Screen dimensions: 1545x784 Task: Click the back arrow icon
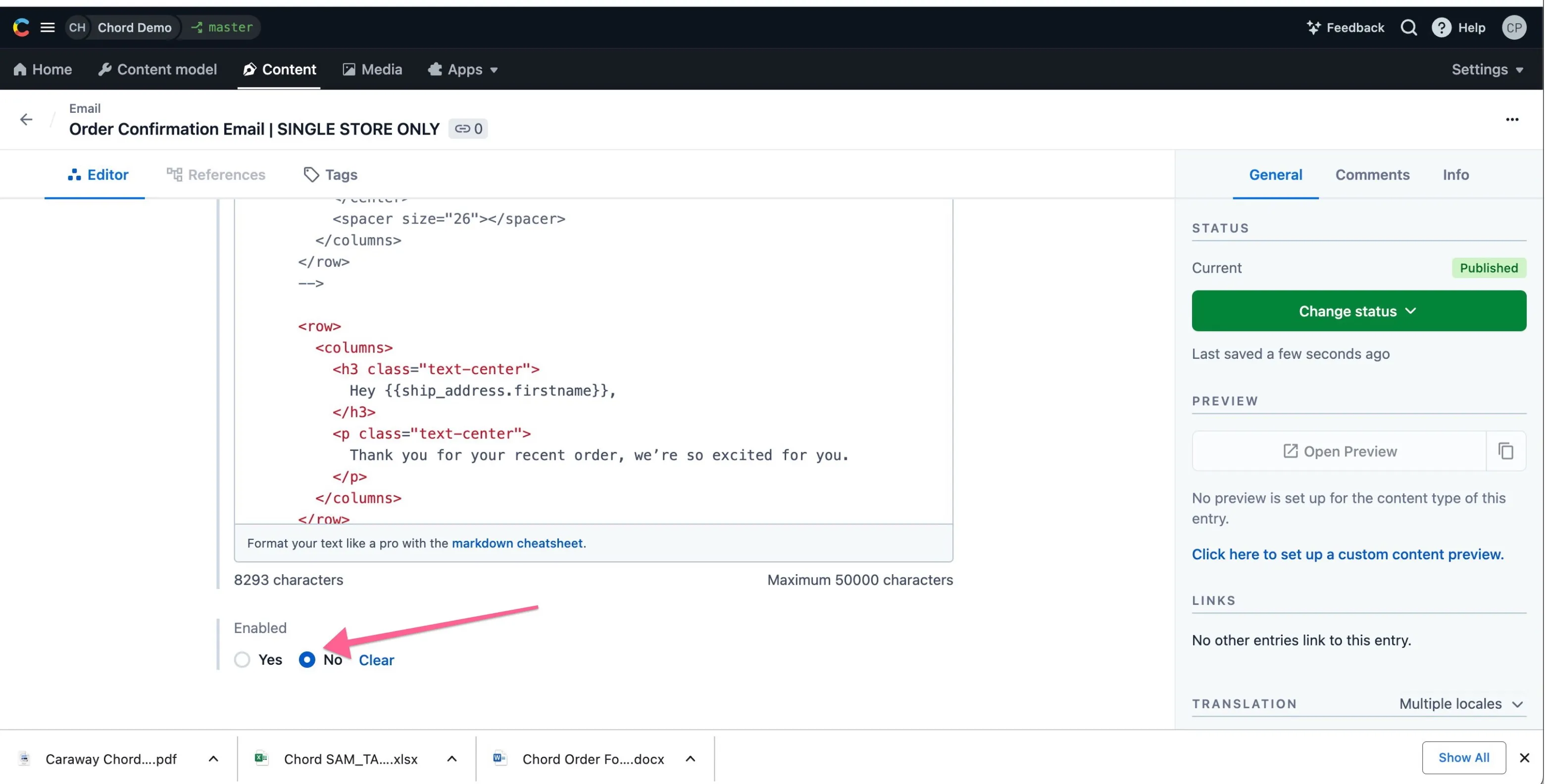point(26,119)
